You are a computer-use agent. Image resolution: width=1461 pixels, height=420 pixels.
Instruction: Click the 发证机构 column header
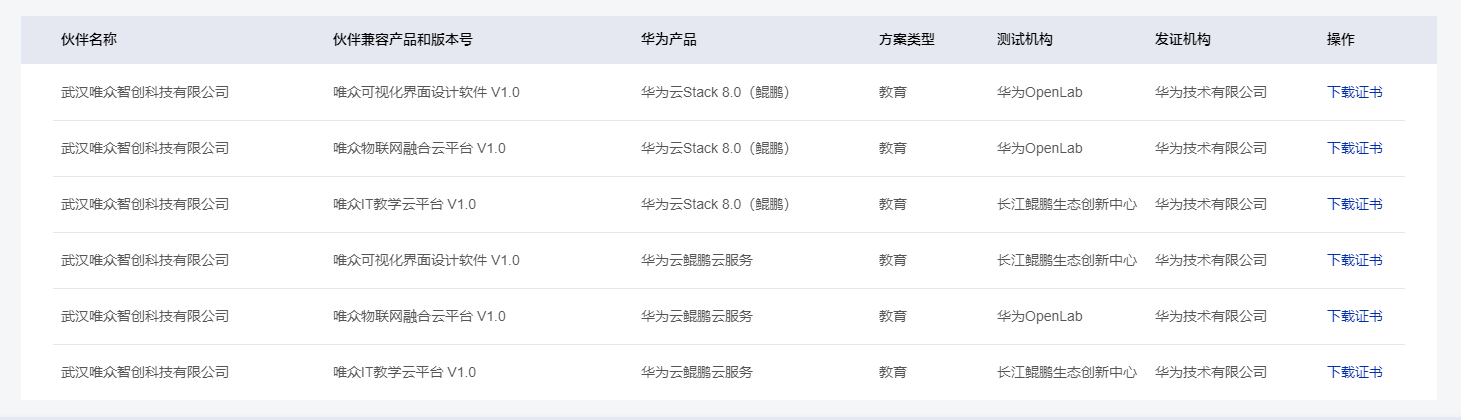point(1183,40)
